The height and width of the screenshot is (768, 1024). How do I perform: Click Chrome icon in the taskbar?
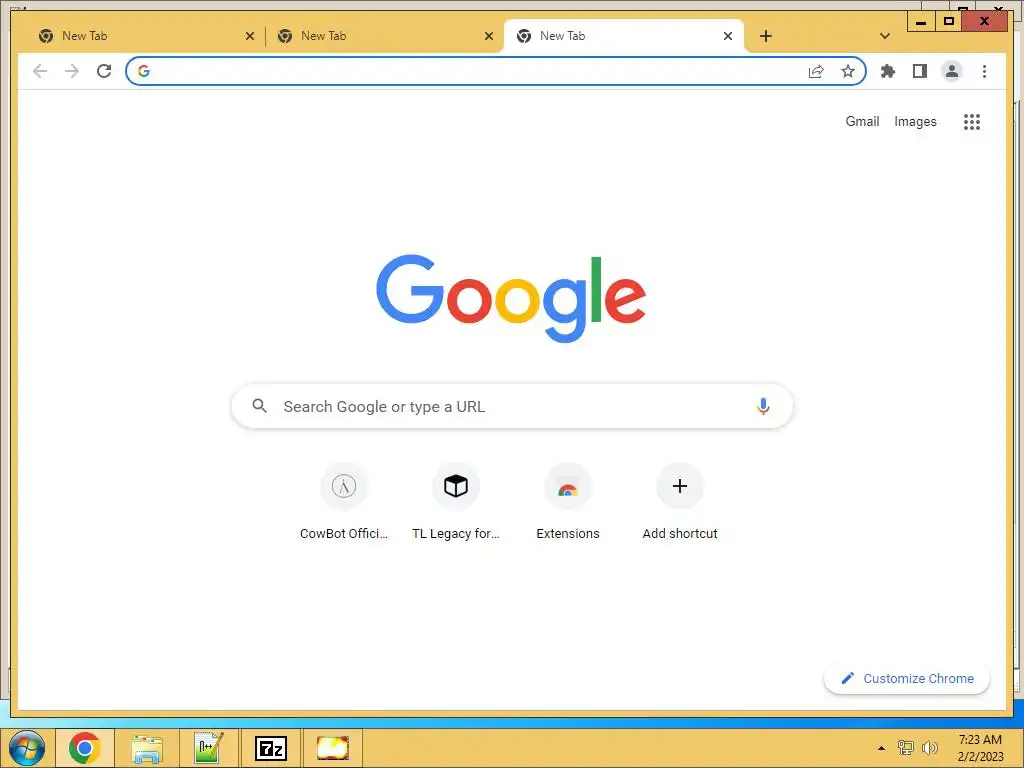point(84,748)
